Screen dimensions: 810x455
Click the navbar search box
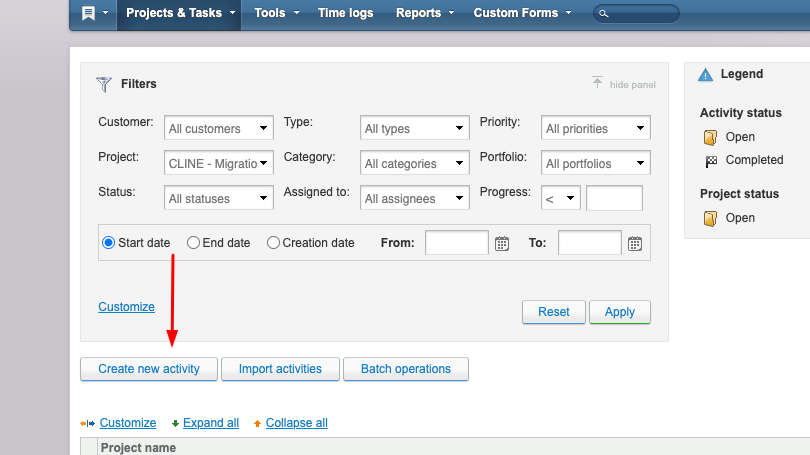[636, 13]
